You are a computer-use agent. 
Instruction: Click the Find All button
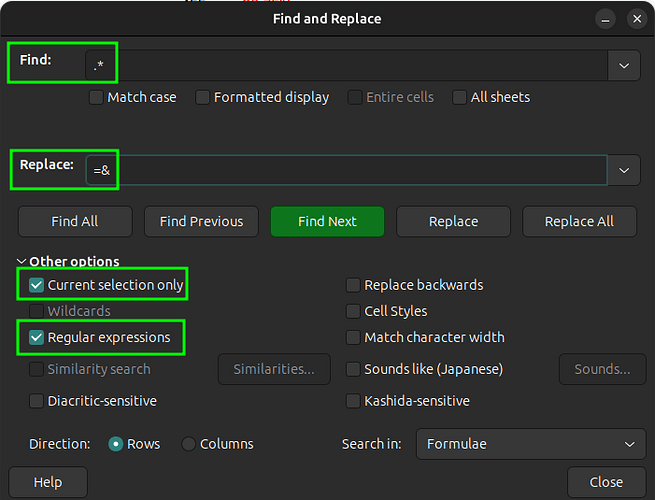click(75, 221)
